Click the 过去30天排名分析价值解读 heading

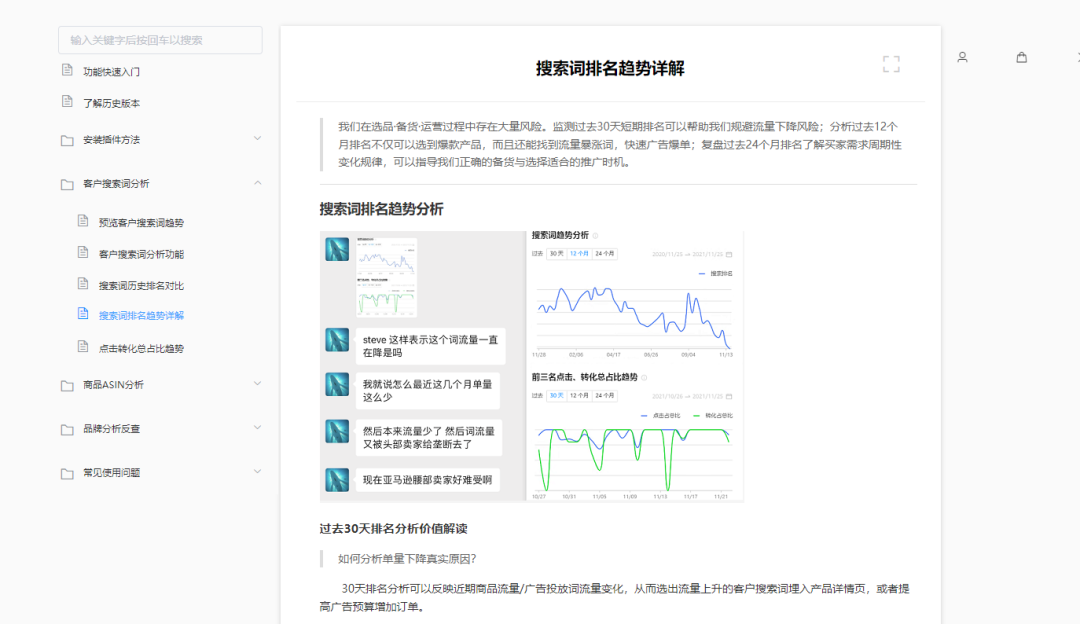(x=393, y=529)
